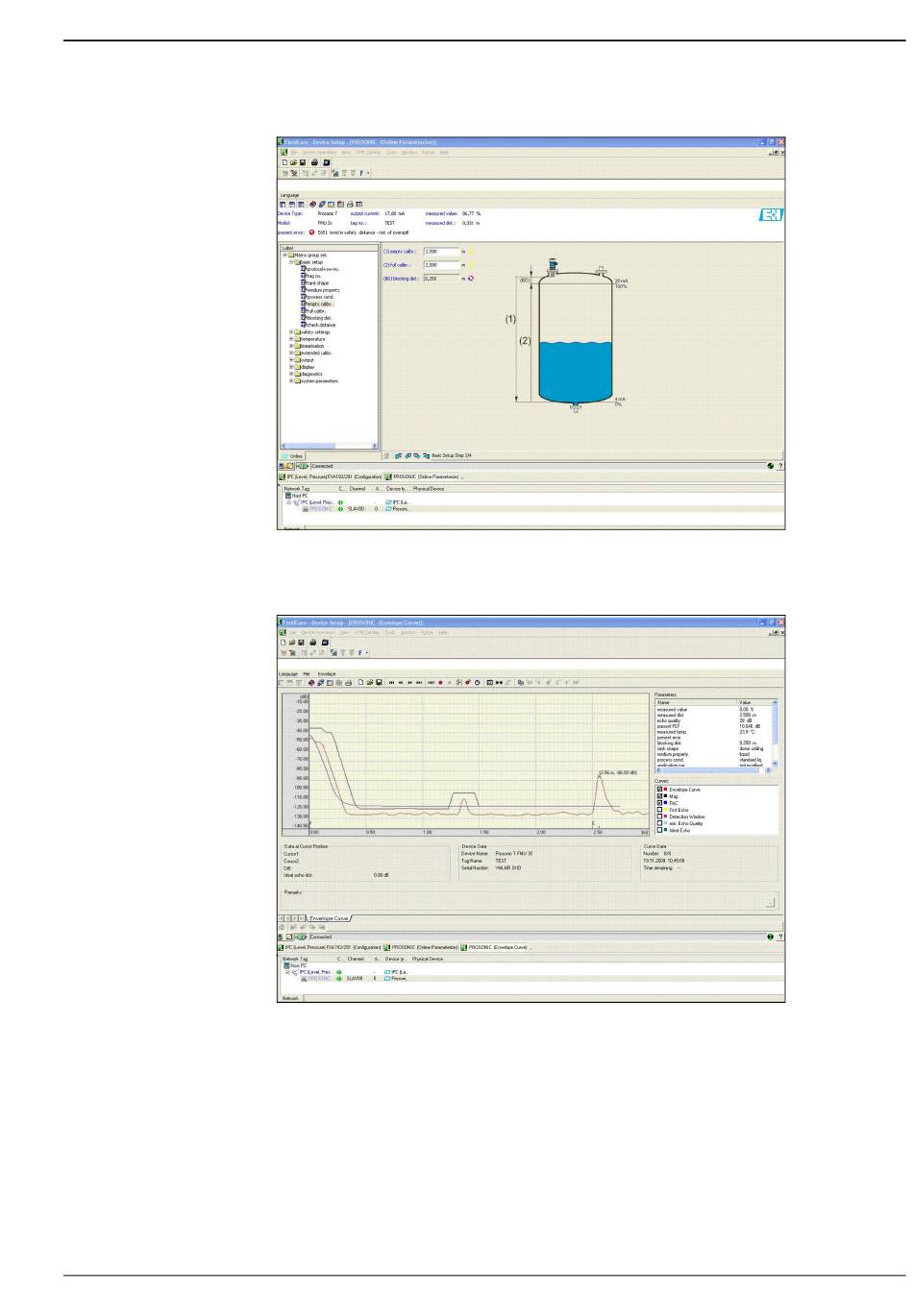Click the Rewind to start icon in Envelope toolbar

tap(391, 683)
